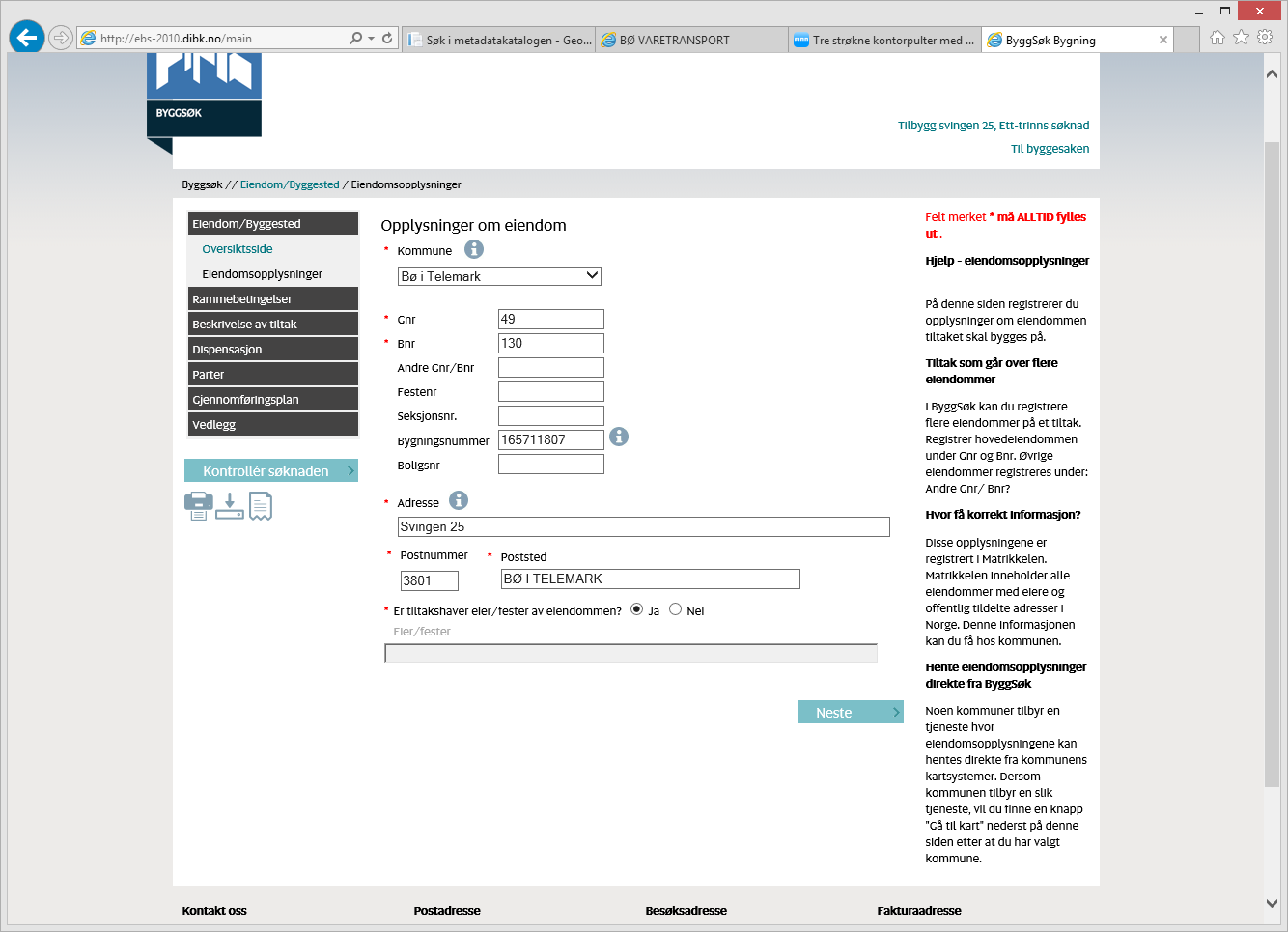
Task: Open Dispensasjon menu section
Action: (x=273, y=349)
